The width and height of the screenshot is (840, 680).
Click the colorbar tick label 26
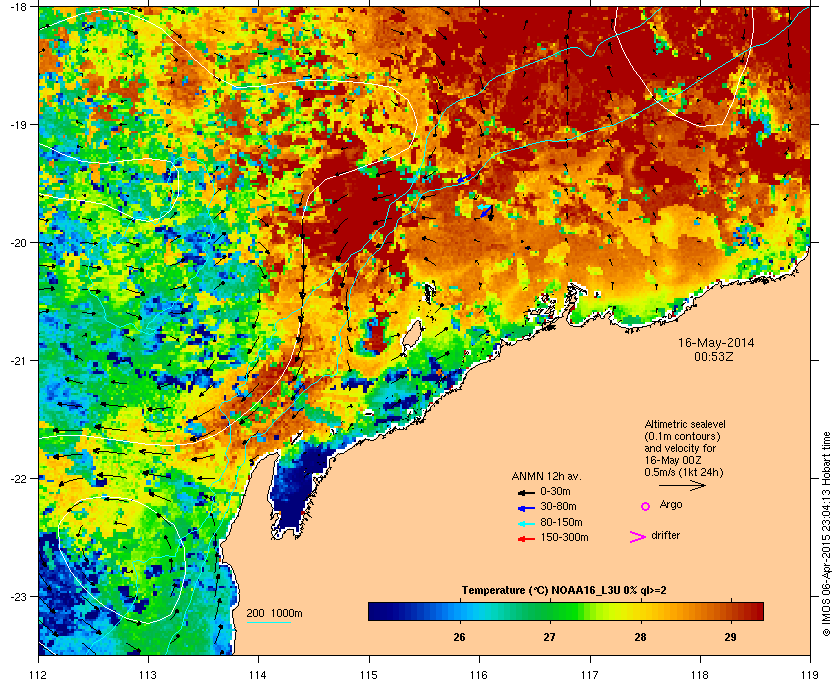459,638
